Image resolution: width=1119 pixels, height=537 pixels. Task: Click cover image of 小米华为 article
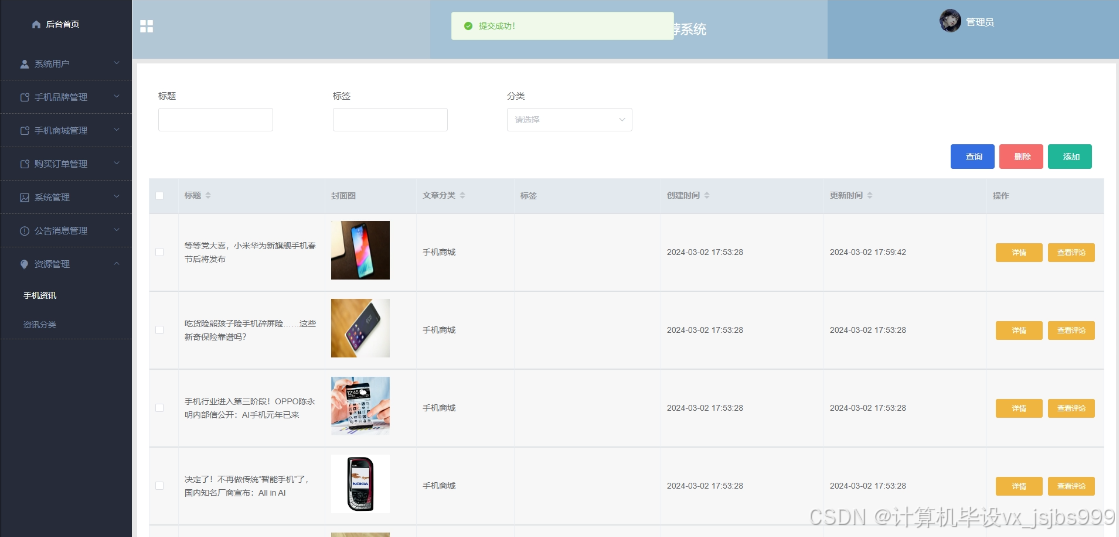(x=360, y=250)
